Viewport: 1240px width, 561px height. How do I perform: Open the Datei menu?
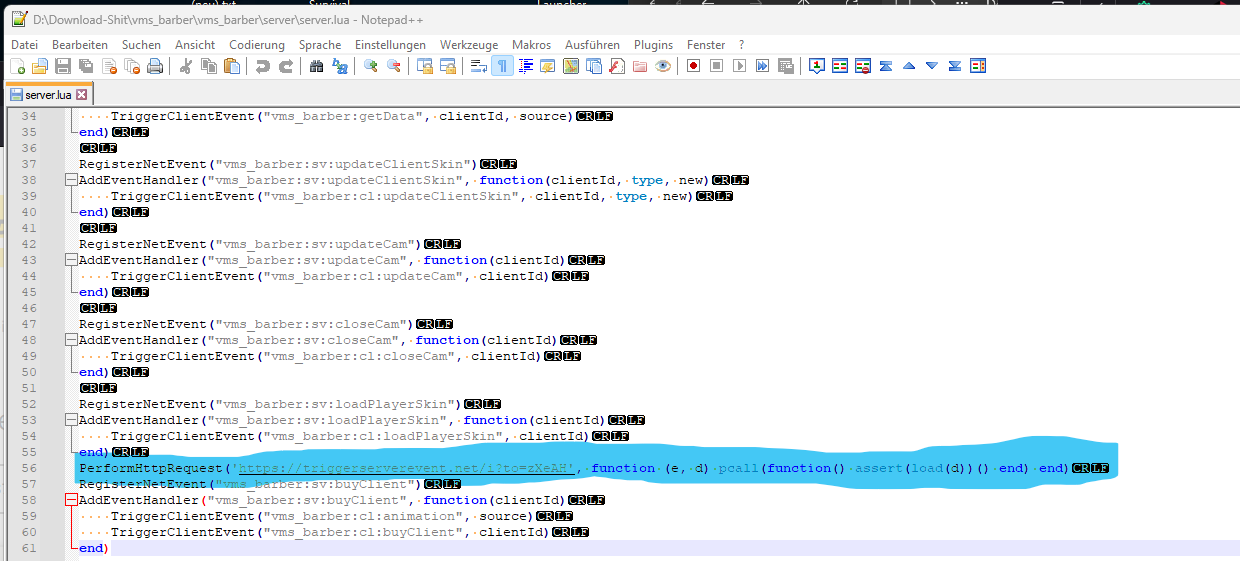click(24, 45)
